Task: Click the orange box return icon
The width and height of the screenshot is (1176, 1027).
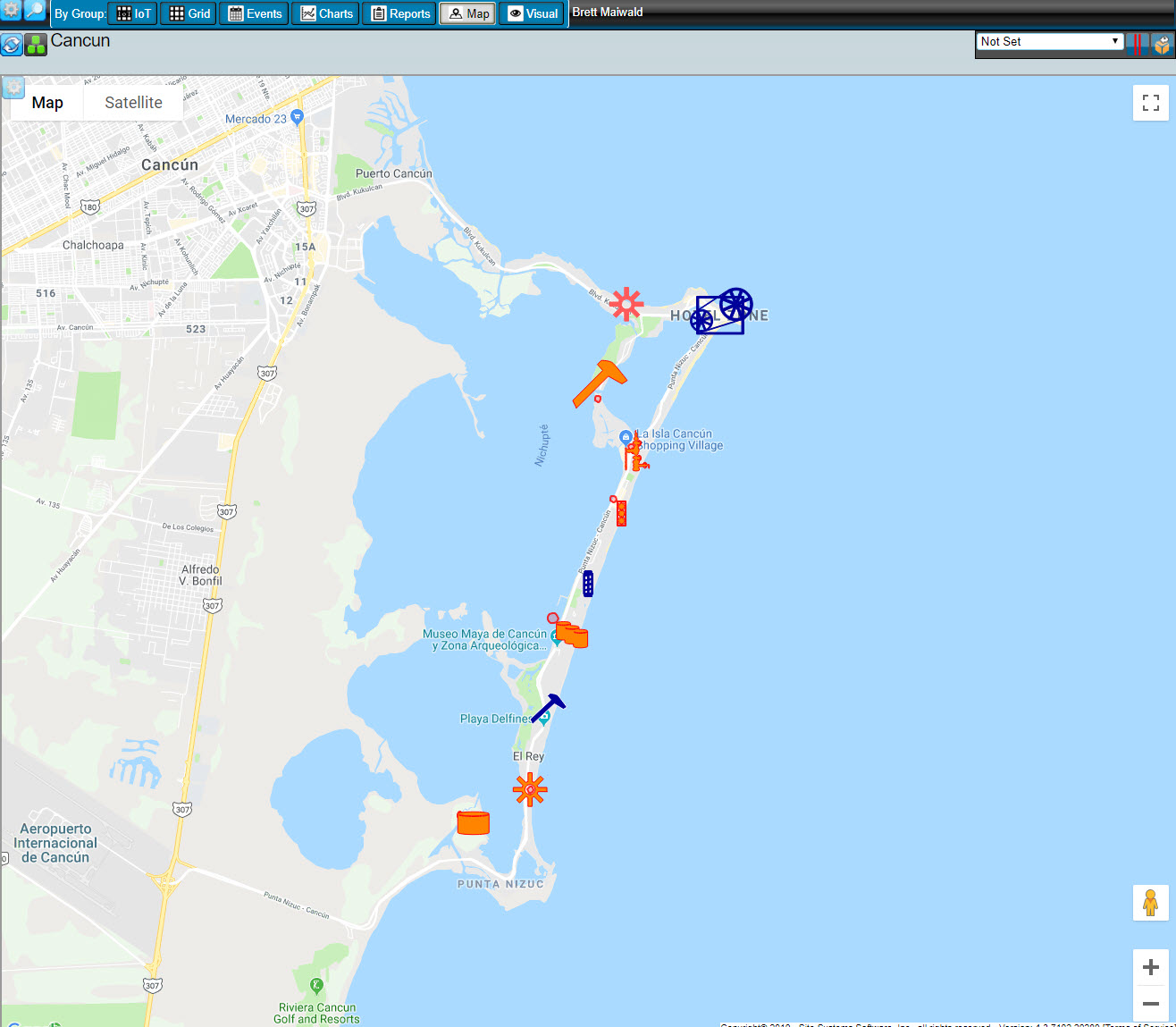Action: pyautogui.click(x=1162, y=44)
